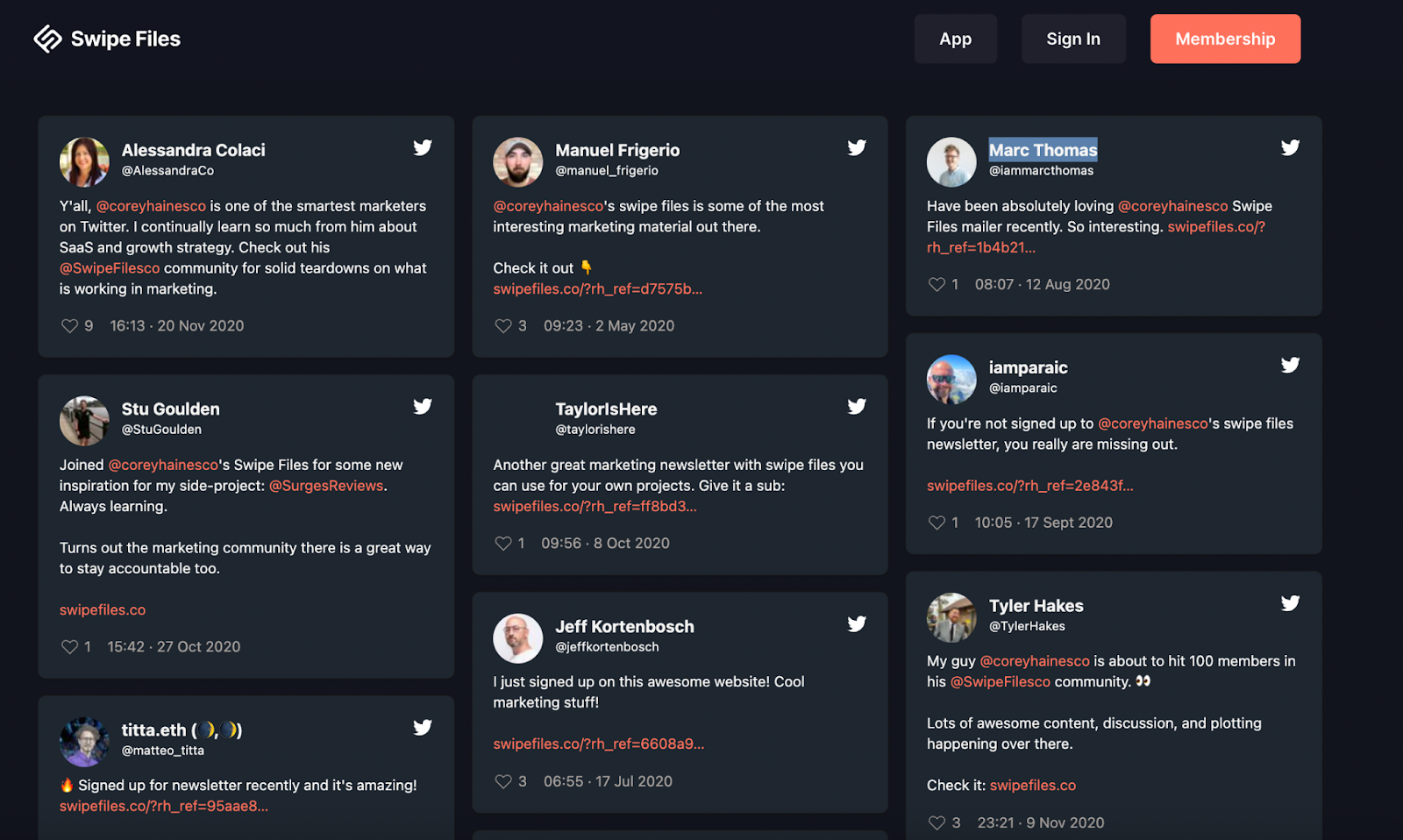Open swipefiles.co/?rh_ref=ff8bd3 link
1403x840 pixels.
pyautogui.click(x=595, y=507)
